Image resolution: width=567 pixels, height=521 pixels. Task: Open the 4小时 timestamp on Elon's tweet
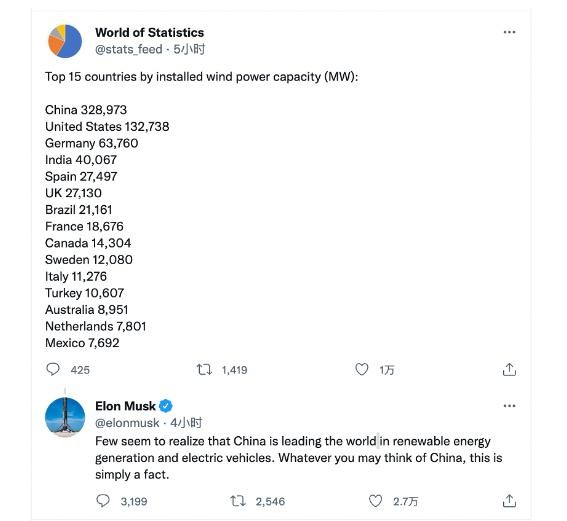coord(186,423)
